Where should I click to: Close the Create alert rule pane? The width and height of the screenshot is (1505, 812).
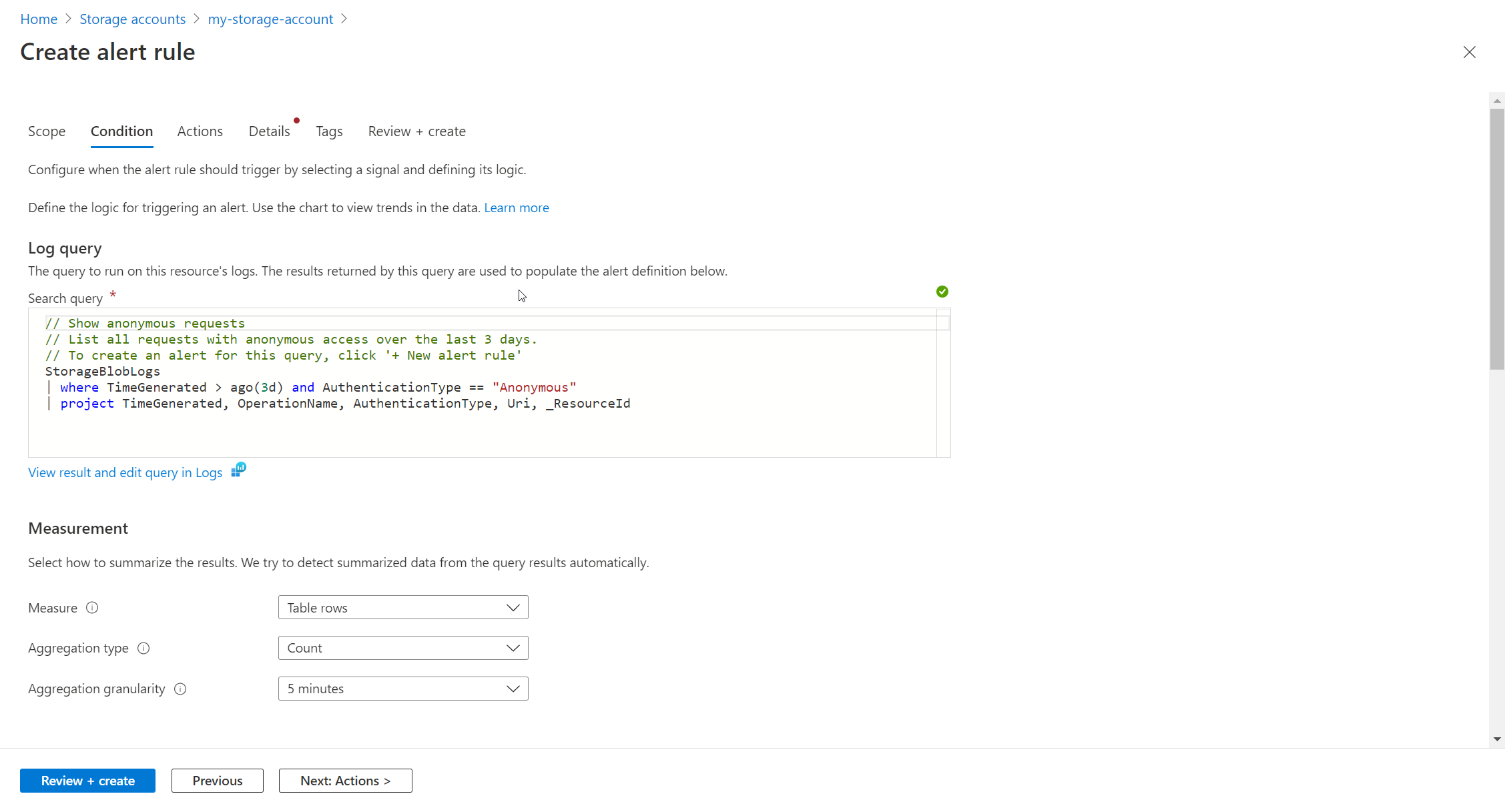click(1469, 52)
